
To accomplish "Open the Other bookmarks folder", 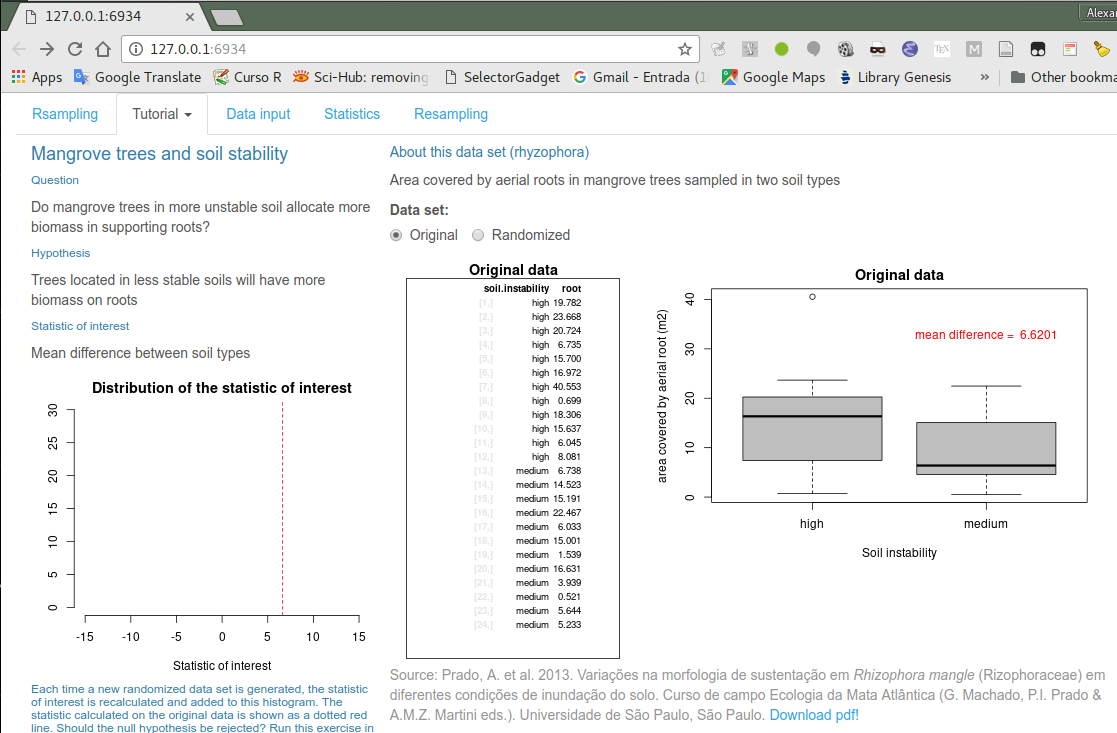I will click(1063, 77).
